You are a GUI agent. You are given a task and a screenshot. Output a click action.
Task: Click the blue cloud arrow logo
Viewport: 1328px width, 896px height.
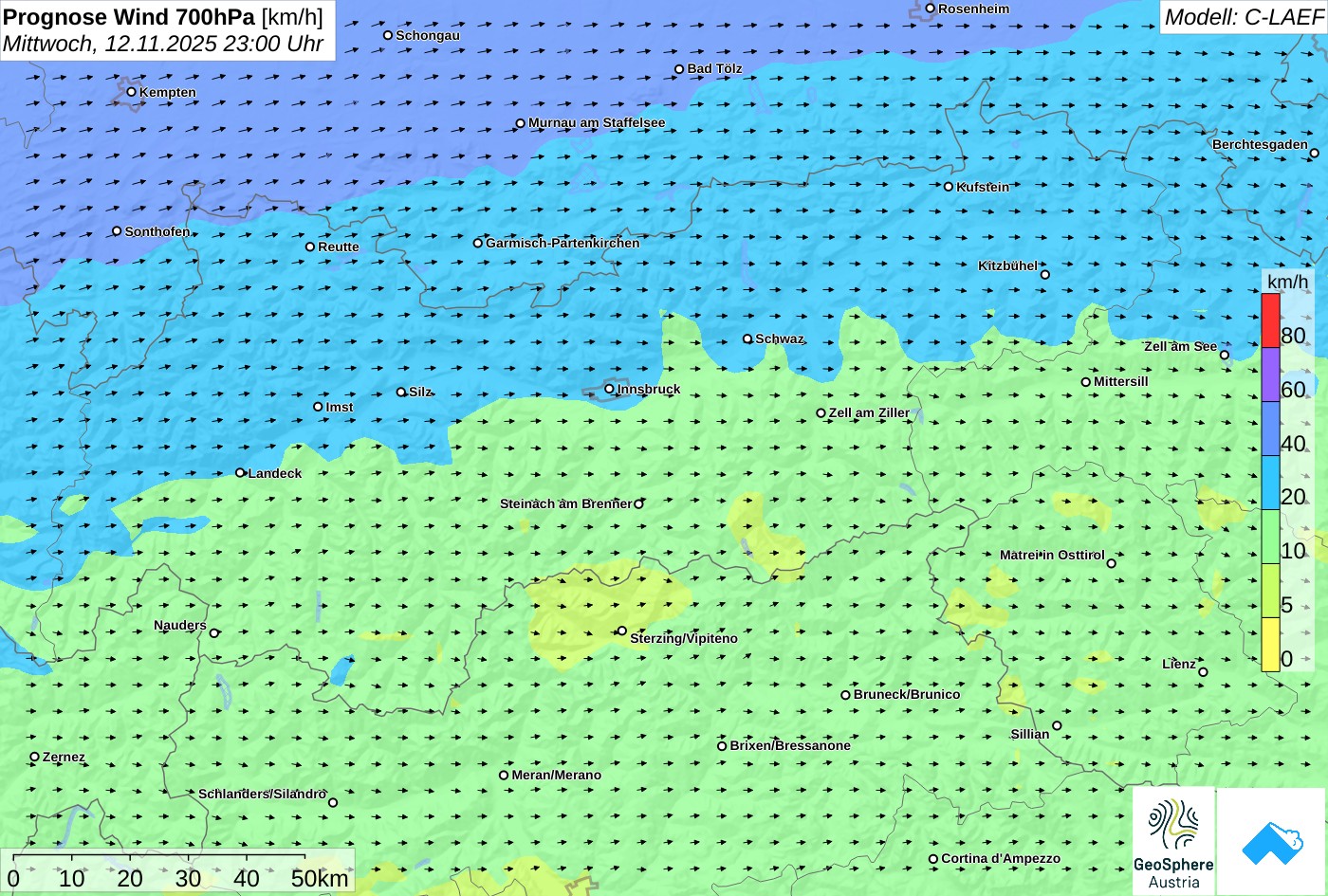(x=1271, y=842)
